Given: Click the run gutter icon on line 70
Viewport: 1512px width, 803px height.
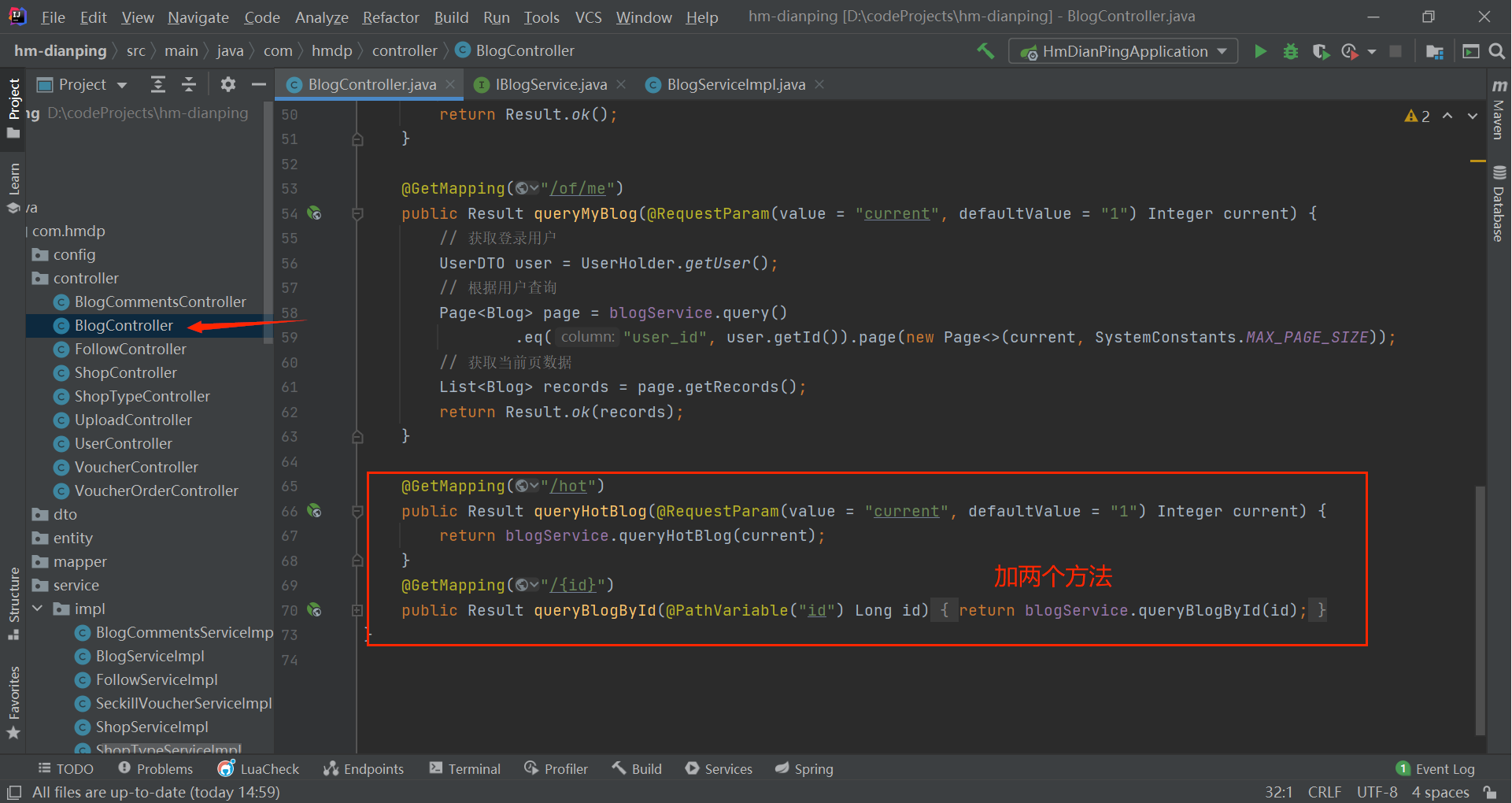Looking at the screenshot, I should click(x=314, y=610).
